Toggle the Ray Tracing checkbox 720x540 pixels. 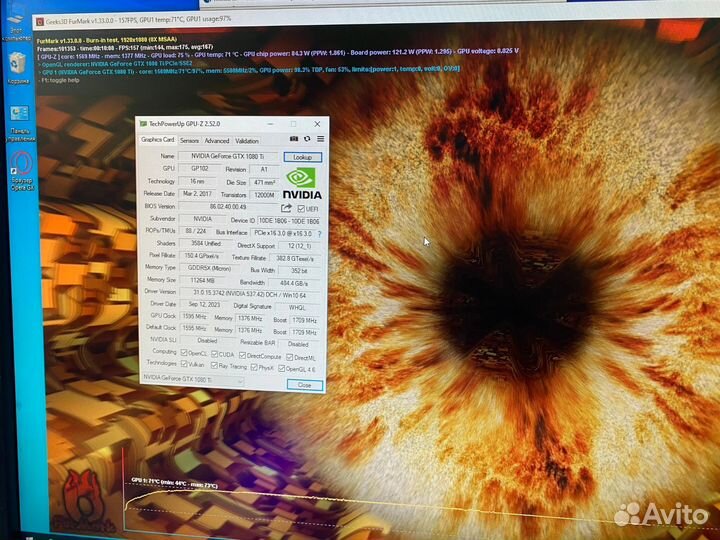tap(214, 366)
